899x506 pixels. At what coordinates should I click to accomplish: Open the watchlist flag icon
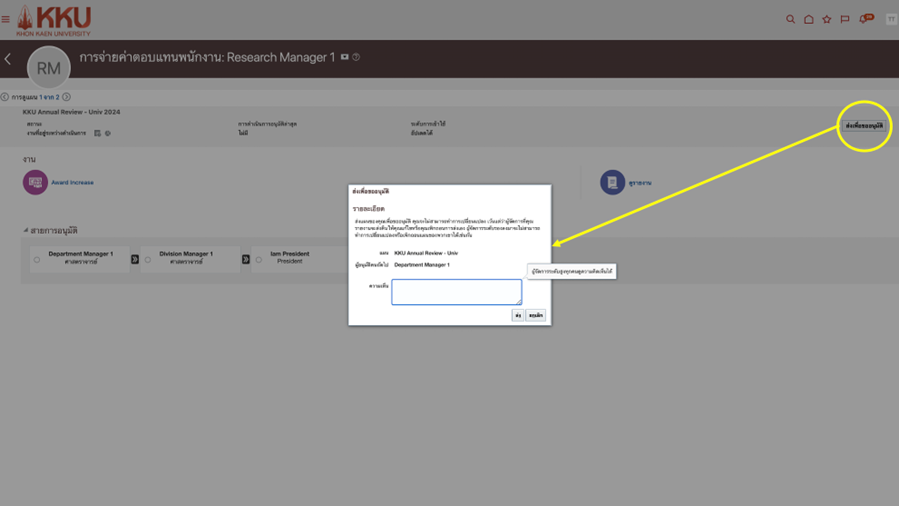click(x=845, y=19)
